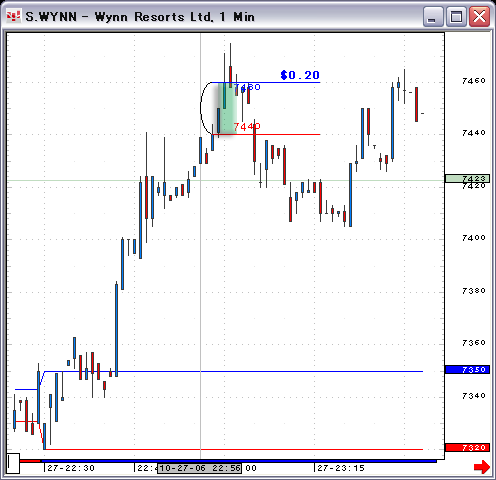Viewport: 496px width, 480px height.
Task: Click the '$0.20' range annotation
Action: 300,75
